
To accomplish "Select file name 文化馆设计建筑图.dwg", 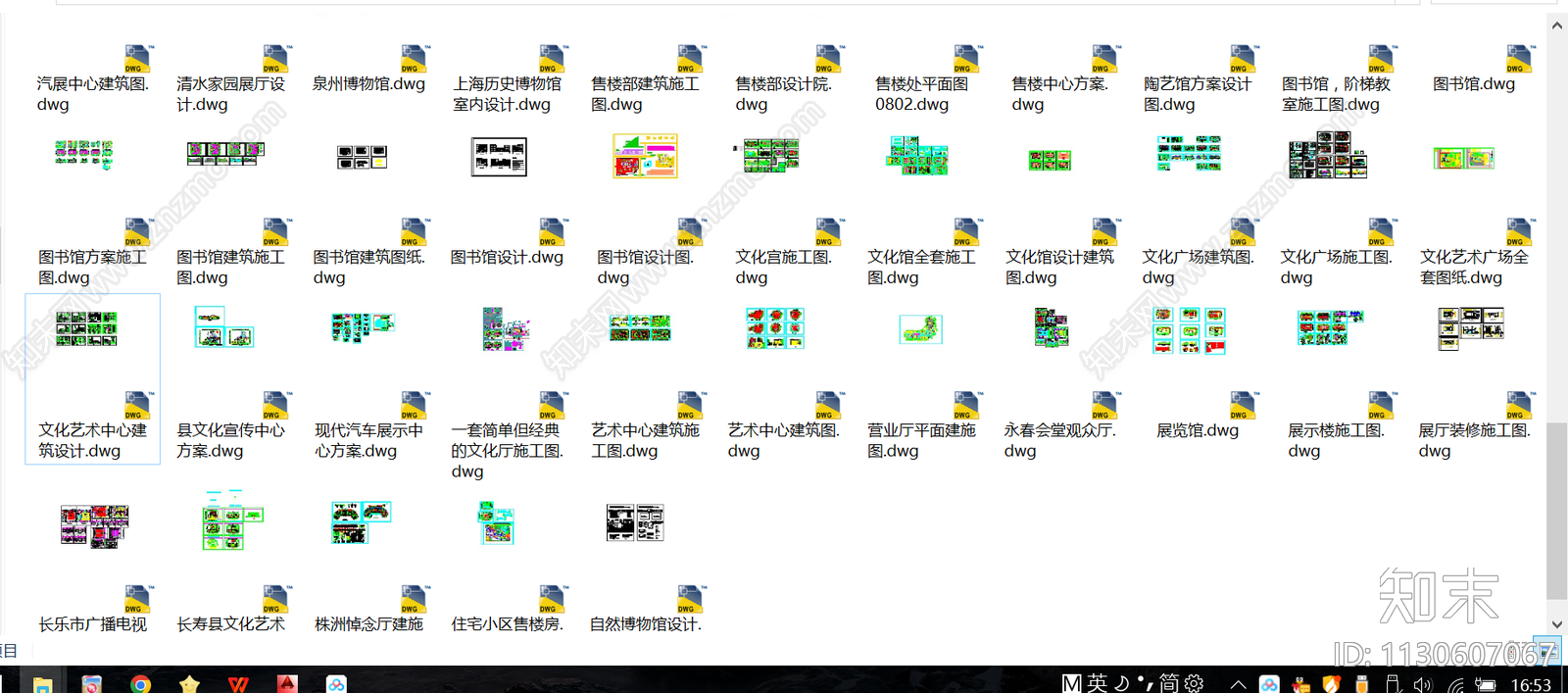I will (x=1059, y=267).
